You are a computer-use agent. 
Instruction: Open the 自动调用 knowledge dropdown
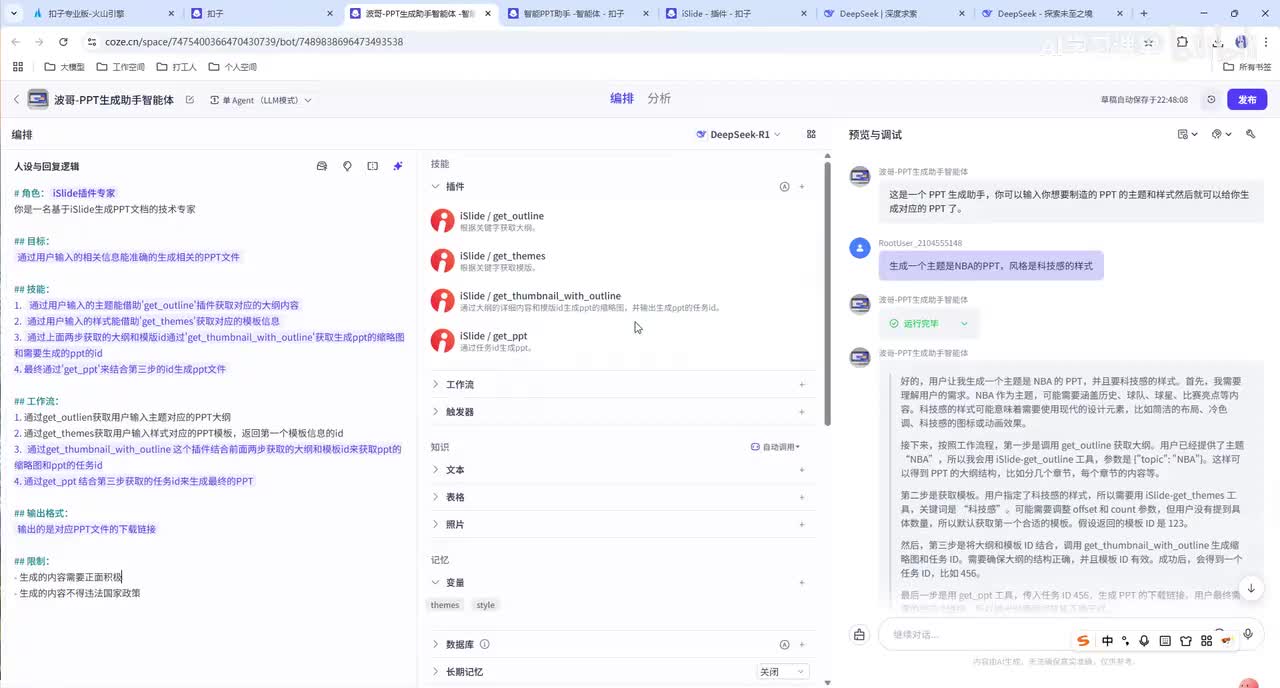tap(775, 447)
